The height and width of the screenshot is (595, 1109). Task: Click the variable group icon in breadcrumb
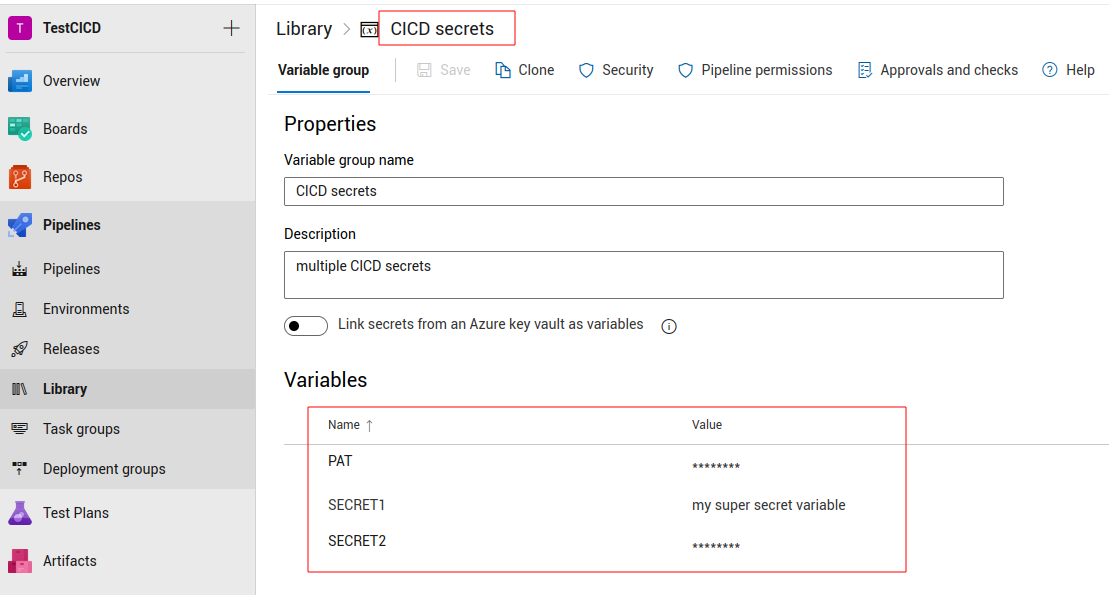tap(369, 30)
